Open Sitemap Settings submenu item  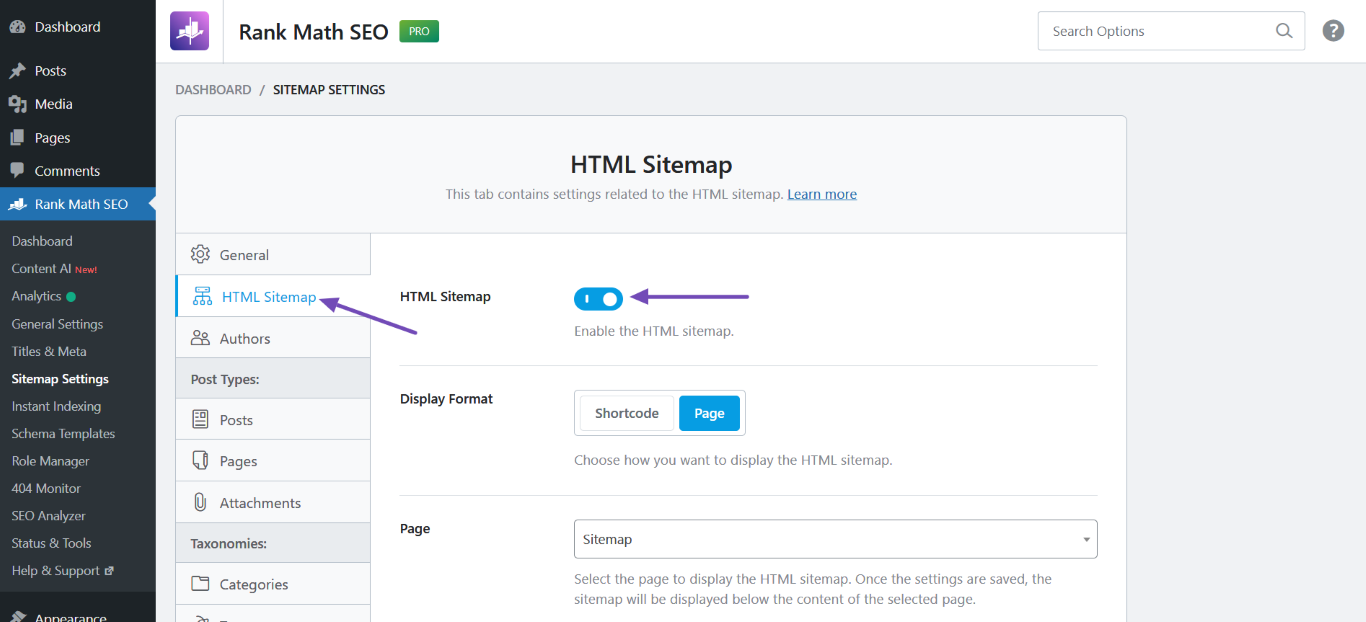point(60,379)
